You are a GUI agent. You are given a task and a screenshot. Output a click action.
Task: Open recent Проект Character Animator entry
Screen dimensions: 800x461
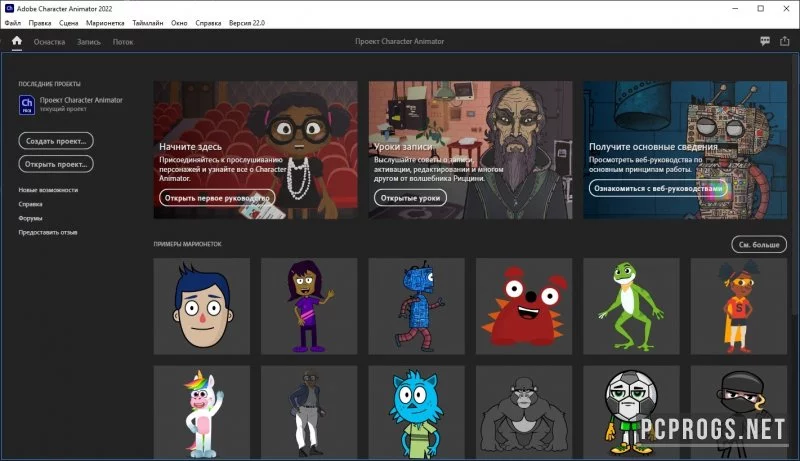coord(71,104)
